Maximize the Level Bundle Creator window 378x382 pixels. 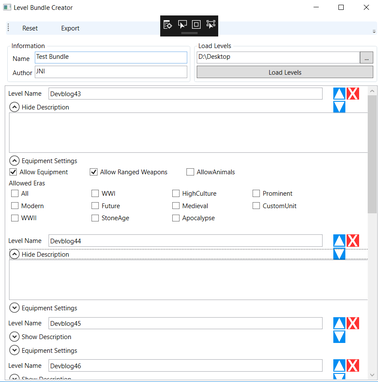pyautogui.click(x=341, y=7)
